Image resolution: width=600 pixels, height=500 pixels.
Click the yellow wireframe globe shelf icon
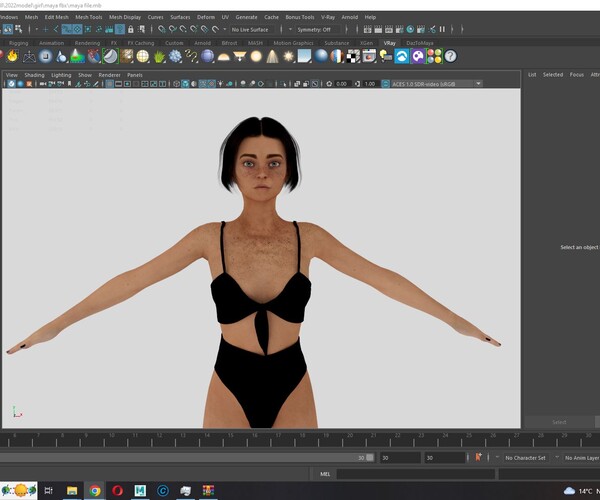click(143, 57)
